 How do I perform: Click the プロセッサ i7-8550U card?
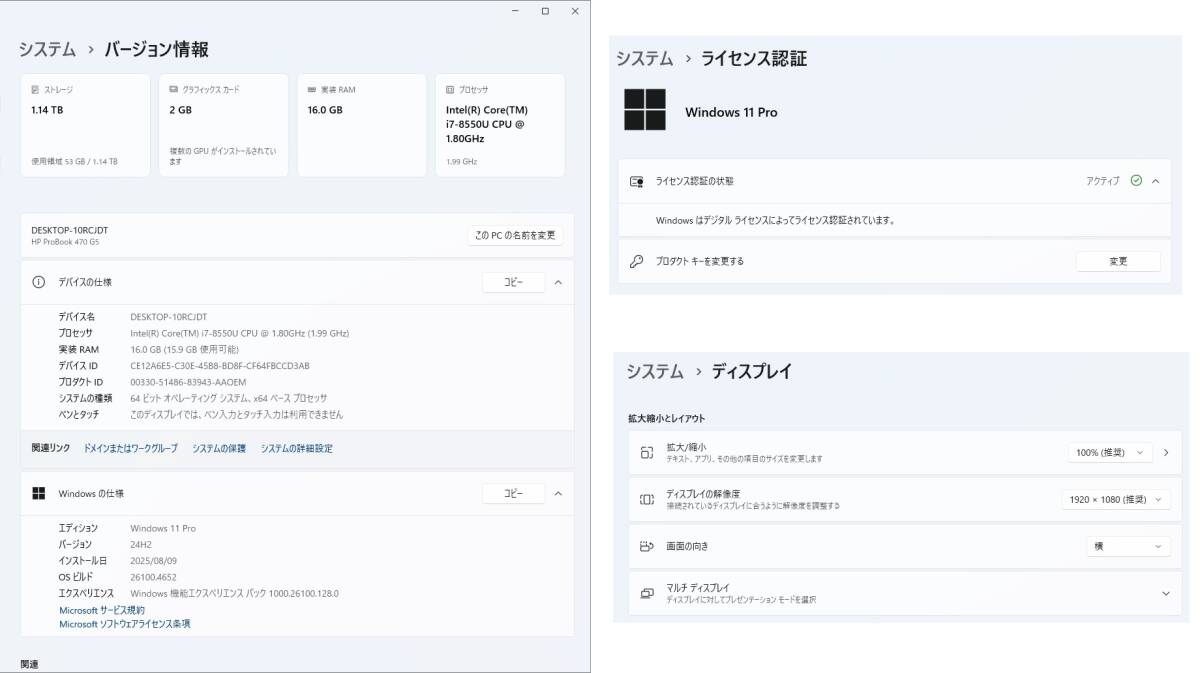500,125
